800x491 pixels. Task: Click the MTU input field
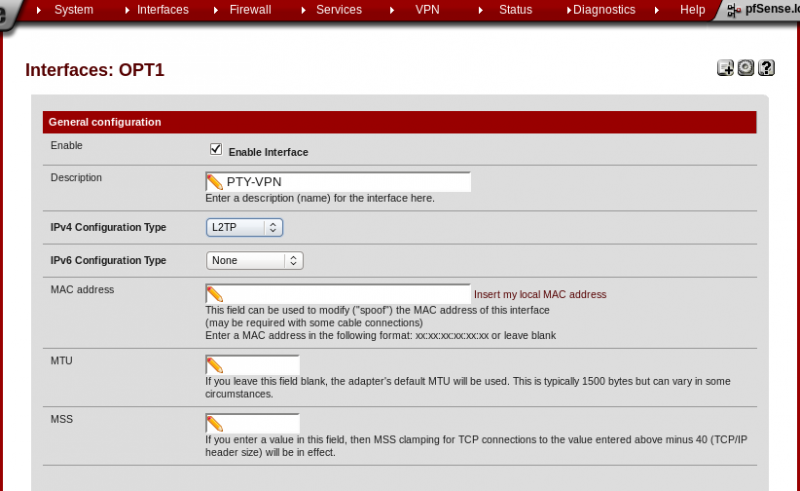[x=252, y=365]
